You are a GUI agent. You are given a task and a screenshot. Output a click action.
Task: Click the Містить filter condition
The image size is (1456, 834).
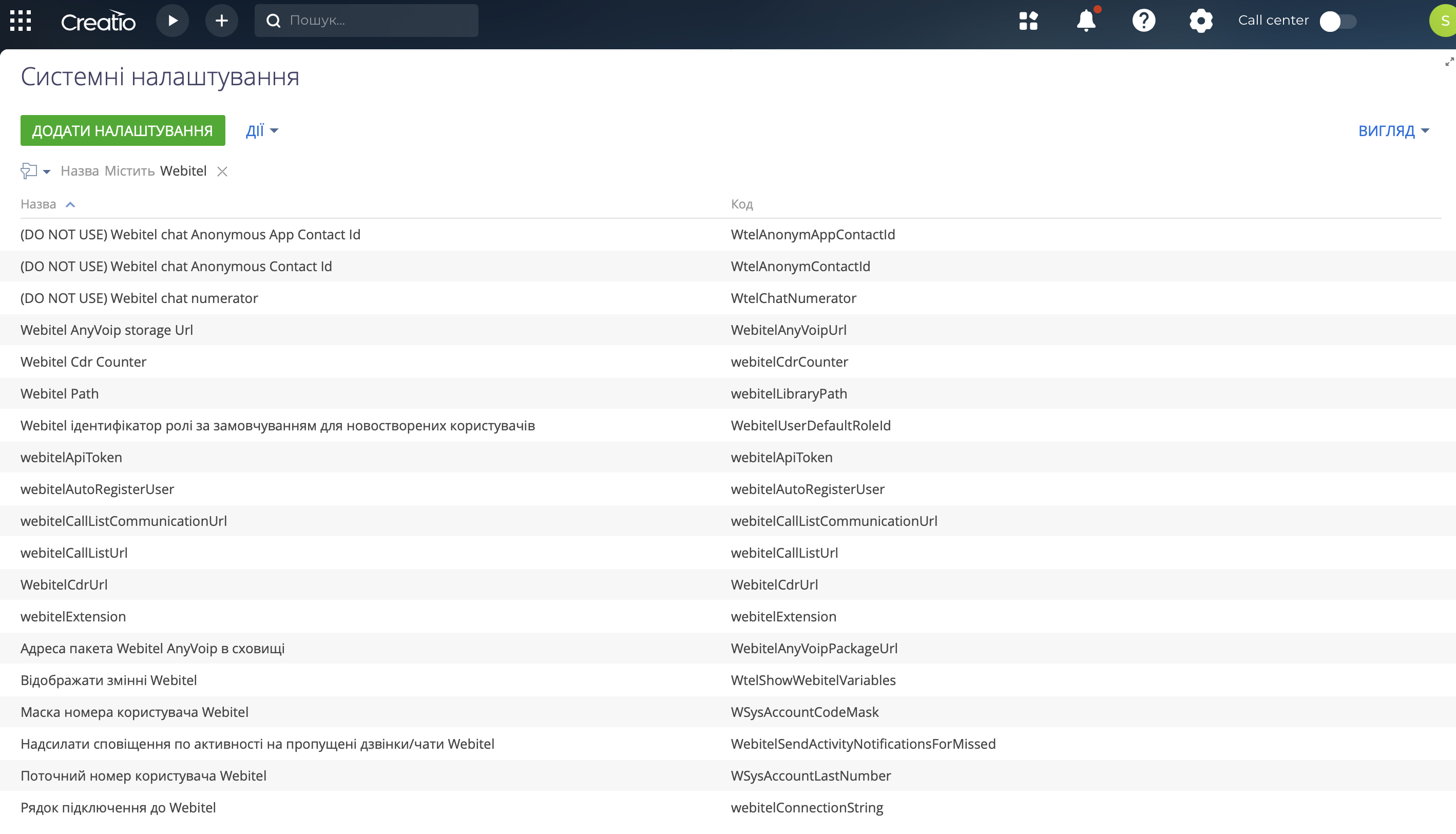129,170
